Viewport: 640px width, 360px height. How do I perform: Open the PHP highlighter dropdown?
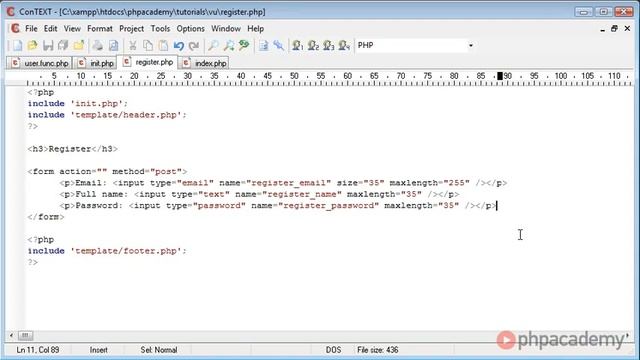(x=471, y=45)
